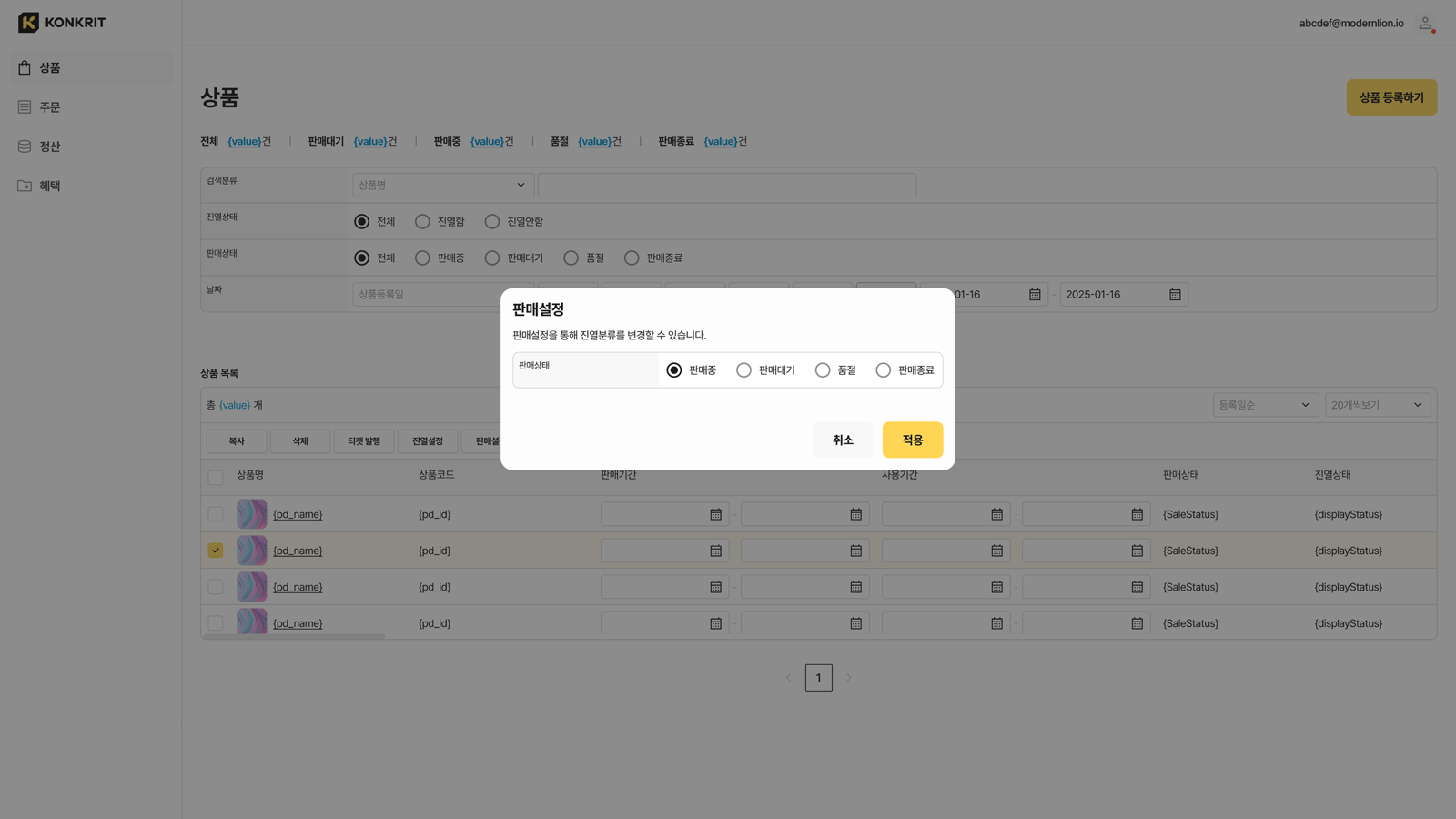Image resolution: width=1456 pixels, height=819 pixels.
Task: Open the second row {pd_name} link
Action: [298, 551]
